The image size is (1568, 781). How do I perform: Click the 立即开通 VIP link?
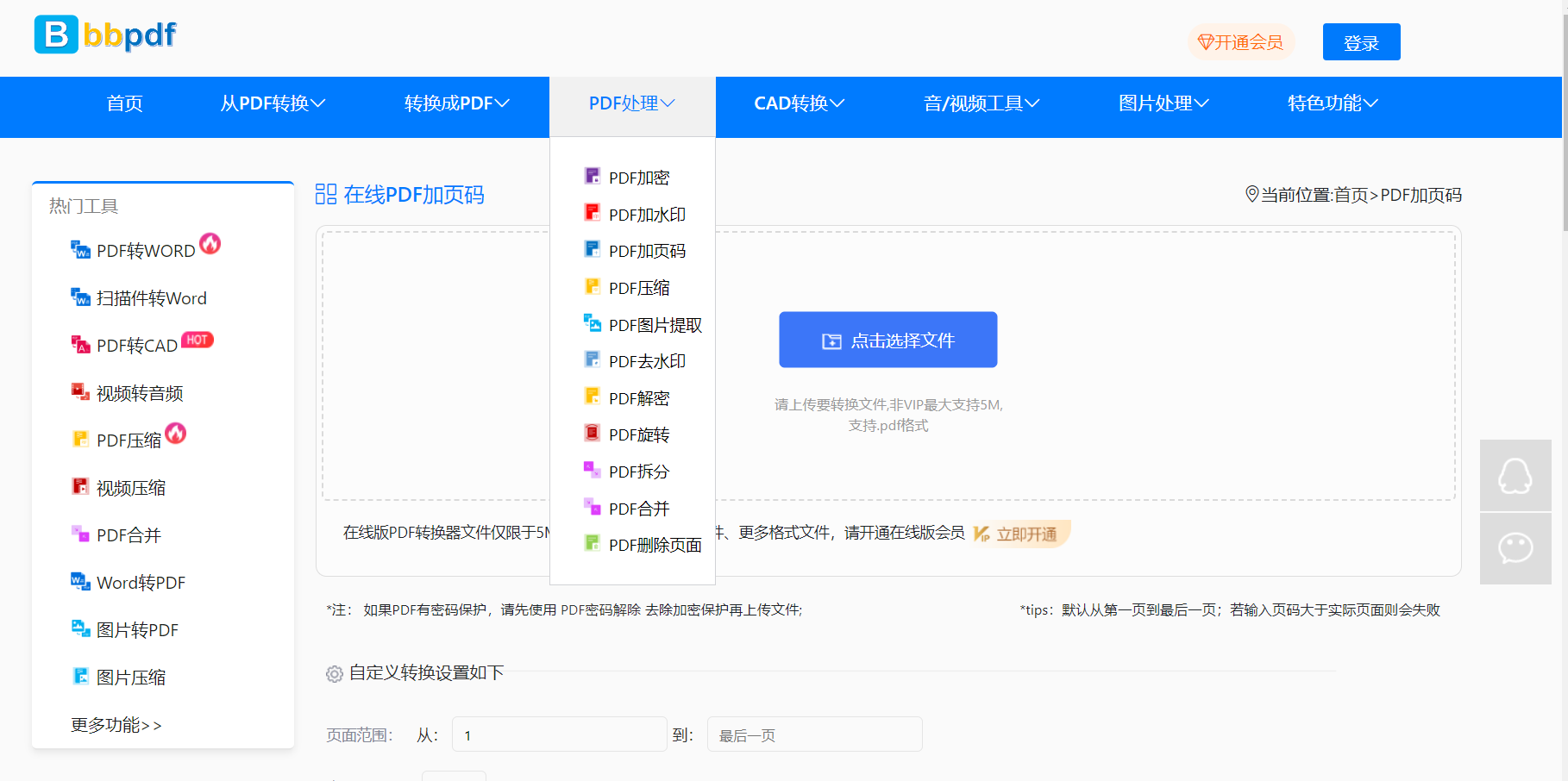pos(1022,534)
